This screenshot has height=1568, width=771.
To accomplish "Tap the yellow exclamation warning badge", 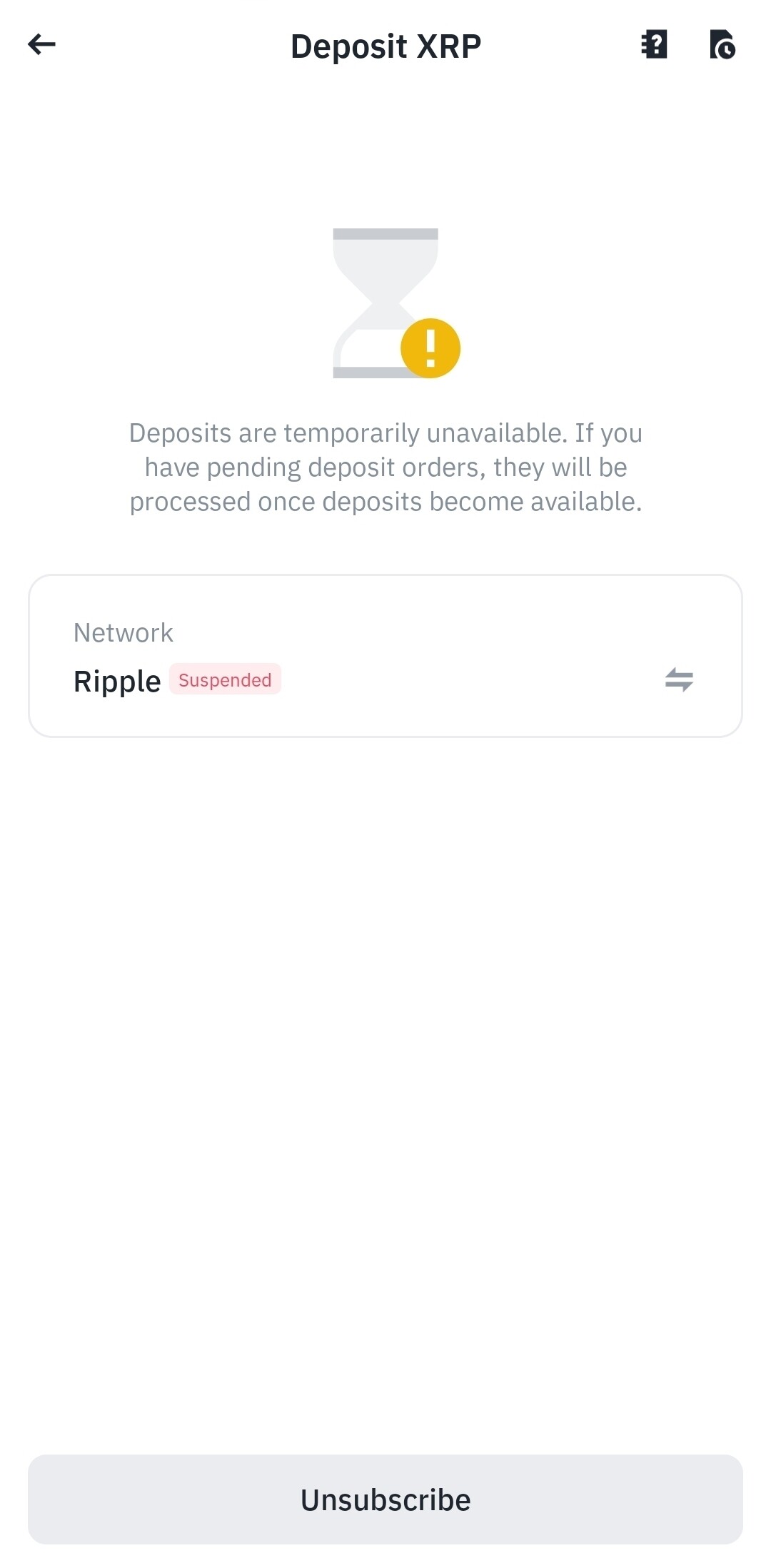I will click(430, 348).
